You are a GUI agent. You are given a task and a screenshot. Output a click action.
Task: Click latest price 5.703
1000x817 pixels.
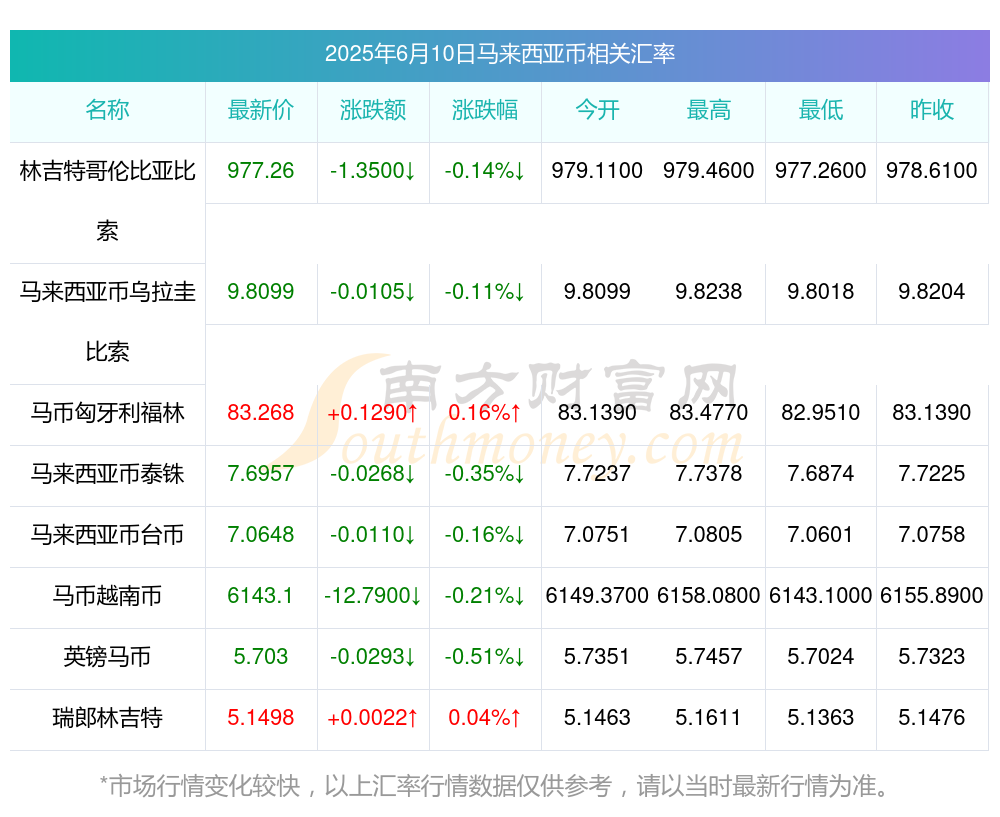click(x=261, y=657)
